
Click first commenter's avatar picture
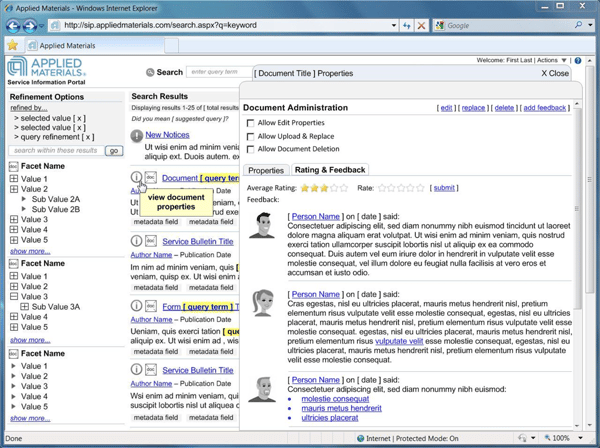click(x=262, y=225)
